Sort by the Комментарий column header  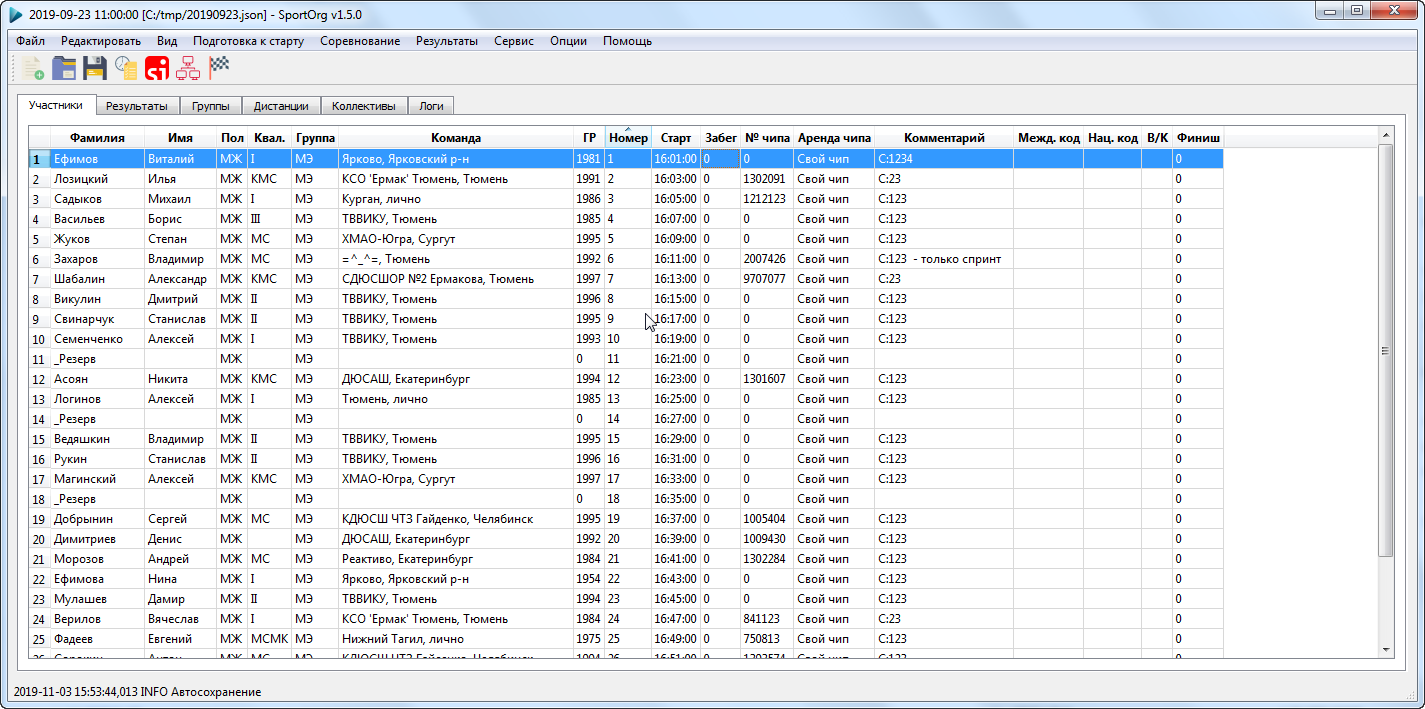click(x=944, y=138)
